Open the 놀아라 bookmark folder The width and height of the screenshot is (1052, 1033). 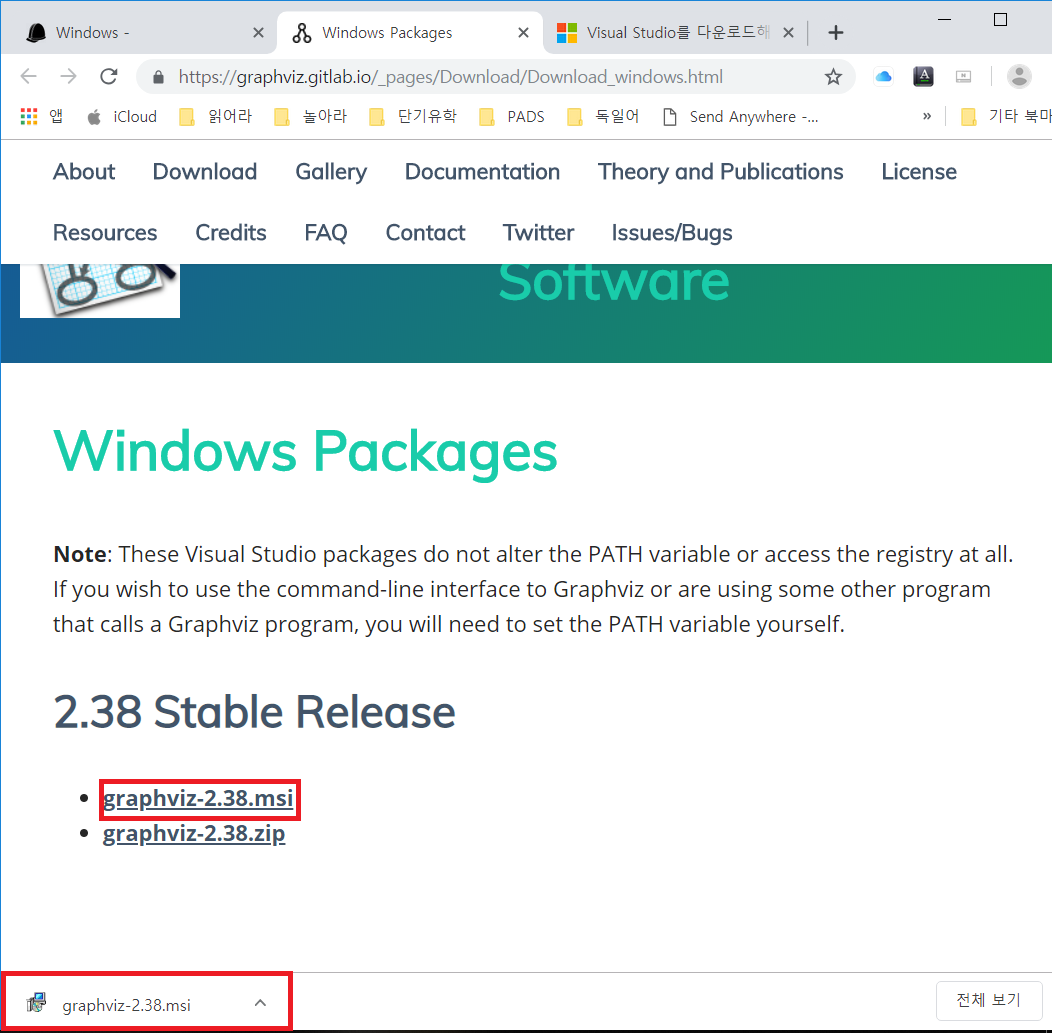[311, 117]
